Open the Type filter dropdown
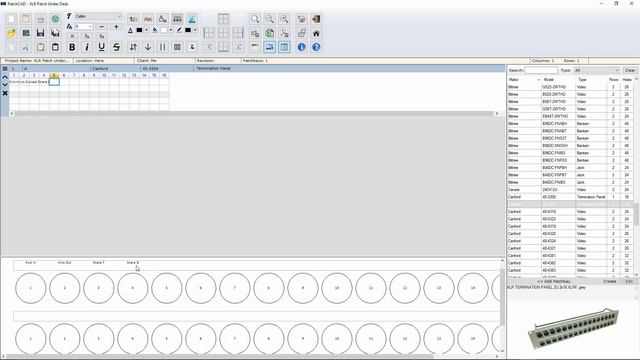The height and width of the screenshot is (360, 640). tap(597, 70)
